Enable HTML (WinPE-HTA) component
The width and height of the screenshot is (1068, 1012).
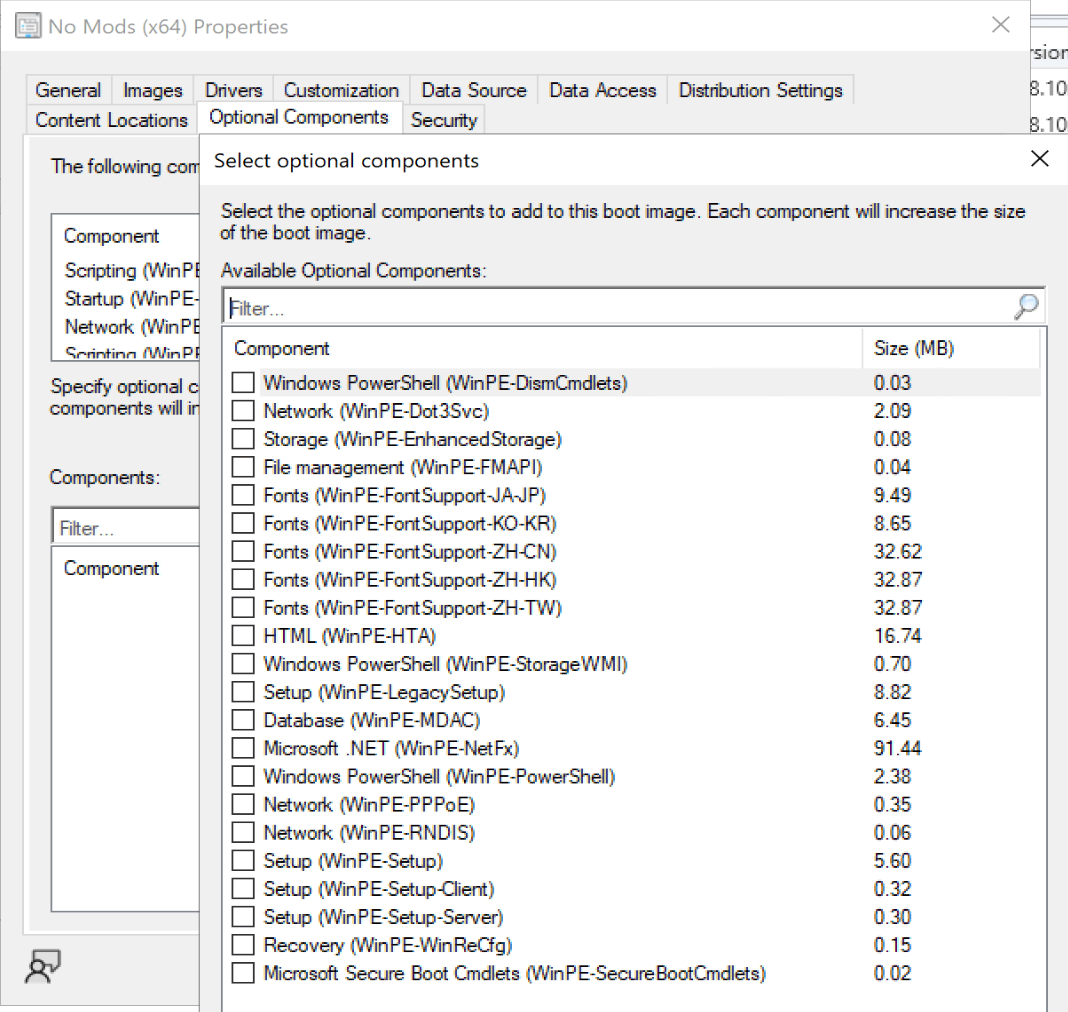point(242,635)
